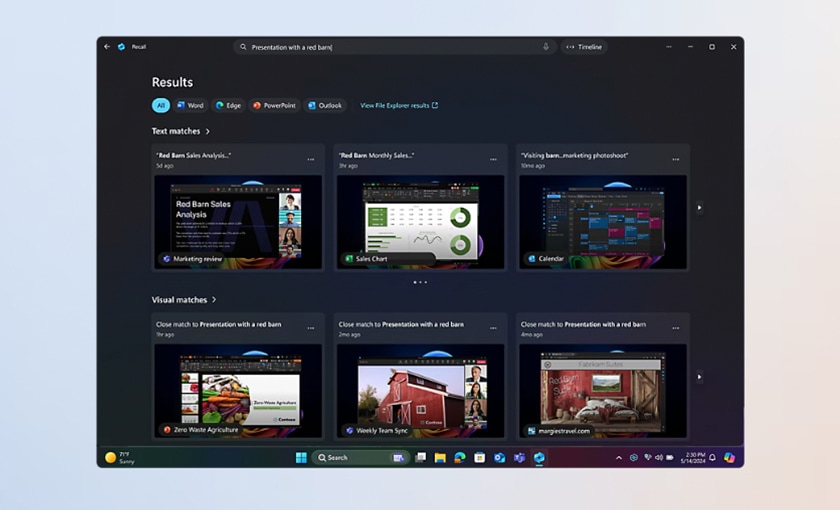Filter results by Outlook
Screen dimensions: 840x510
click(x=325, y=106)
